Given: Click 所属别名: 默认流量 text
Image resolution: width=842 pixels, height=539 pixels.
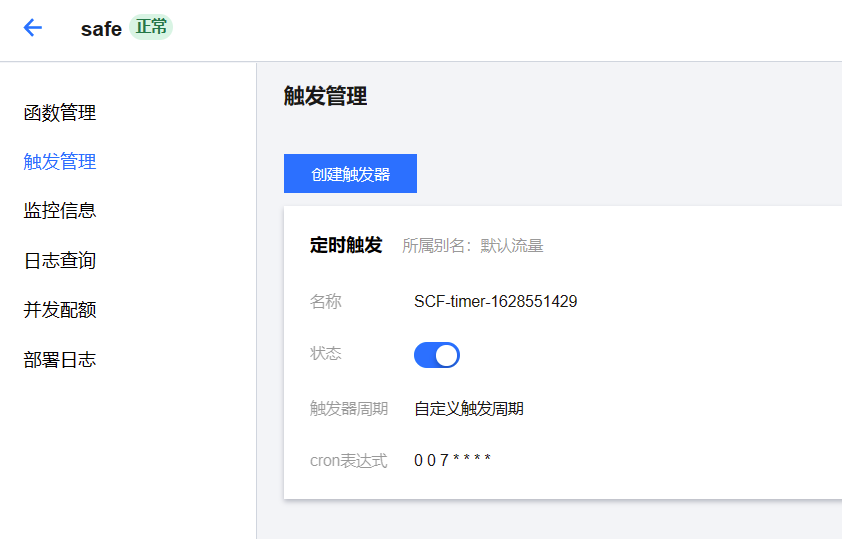Looking at the screenshot, I should [x=473, y=246].
